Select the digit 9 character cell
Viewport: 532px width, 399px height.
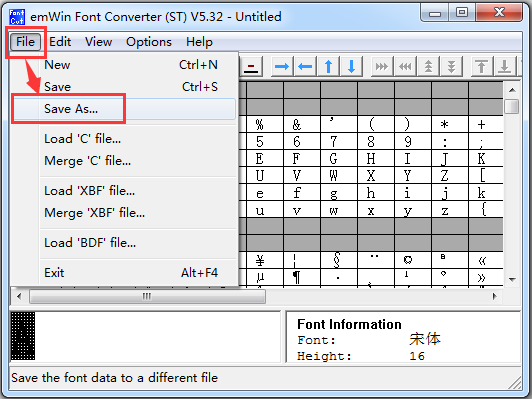tap(413, 141)
